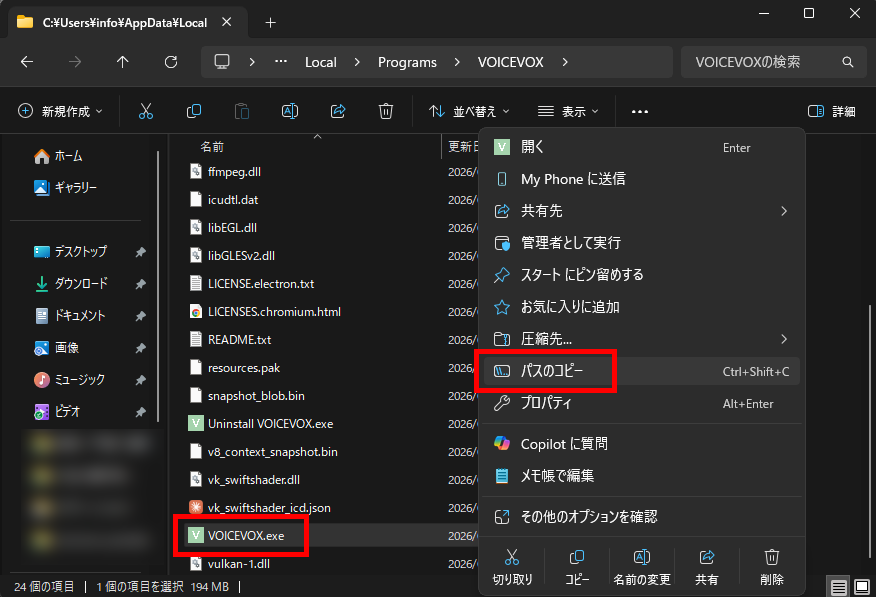Expand the 共有先 submenu
The height and width of the screenshot is (597, 876).
(784, 211)
